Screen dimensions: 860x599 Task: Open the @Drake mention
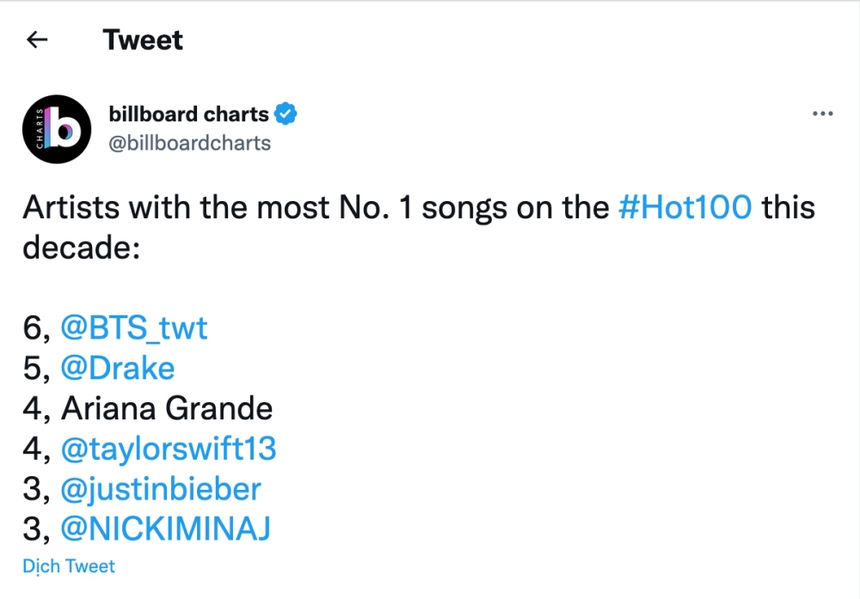(x=117, y=368)
